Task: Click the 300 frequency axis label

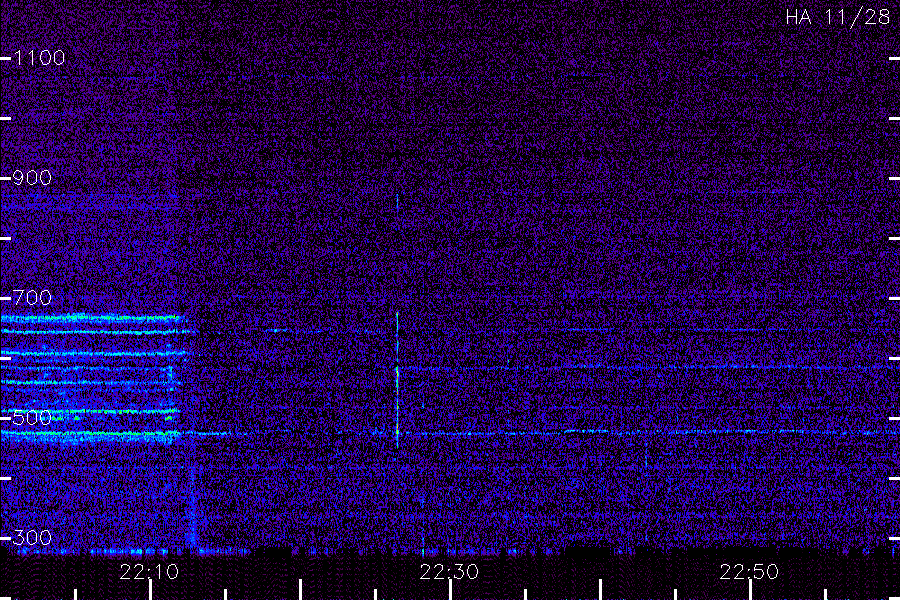Action: tap(32, 538)
